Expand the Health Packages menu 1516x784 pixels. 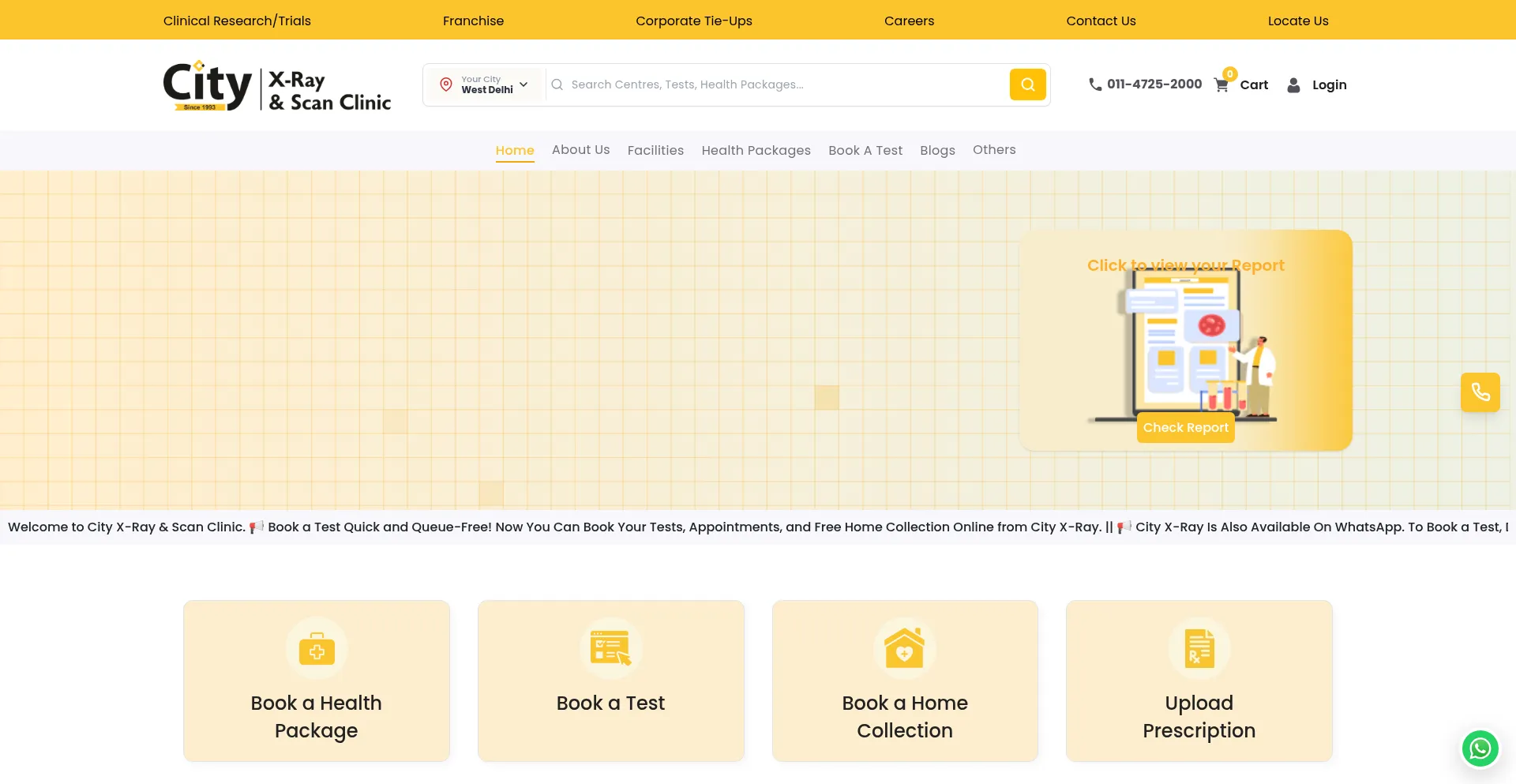click(x=756, y=150)
